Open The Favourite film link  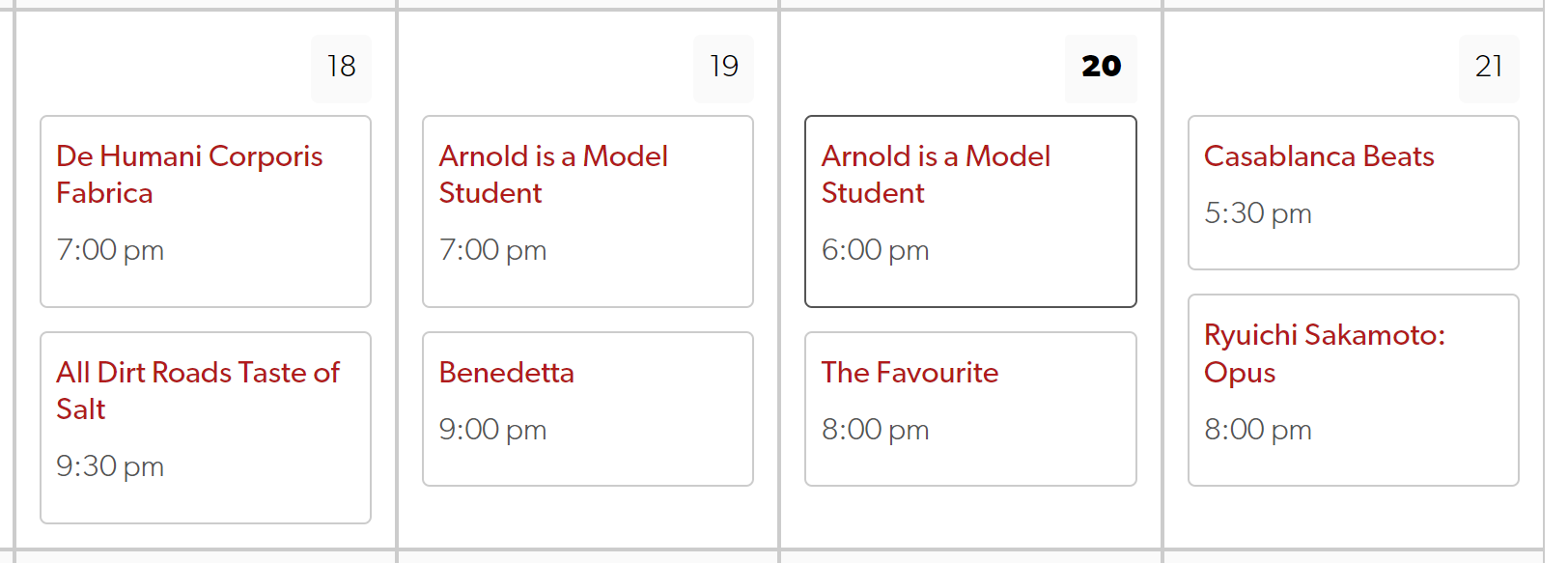[910, 373]
